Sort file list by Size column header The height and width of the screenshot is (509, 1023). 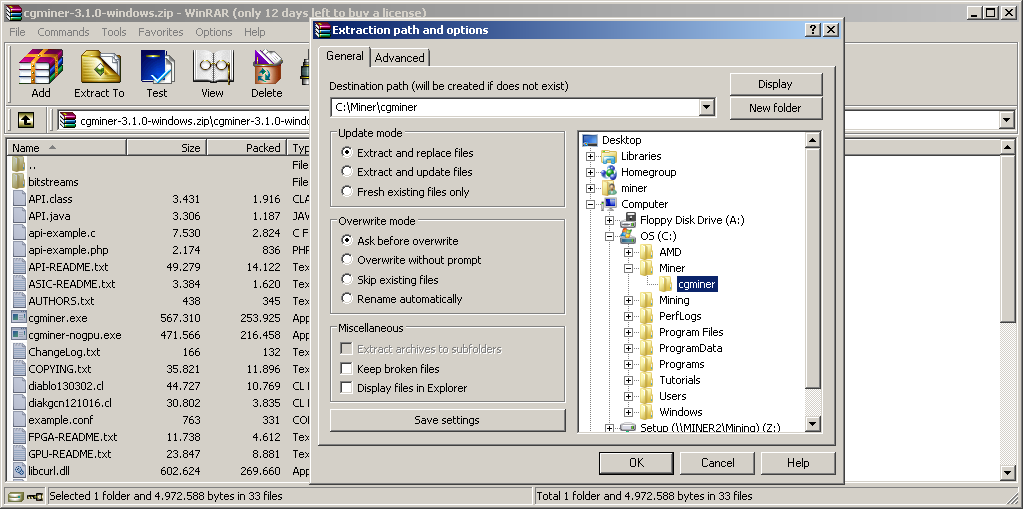tap(167, 148)
